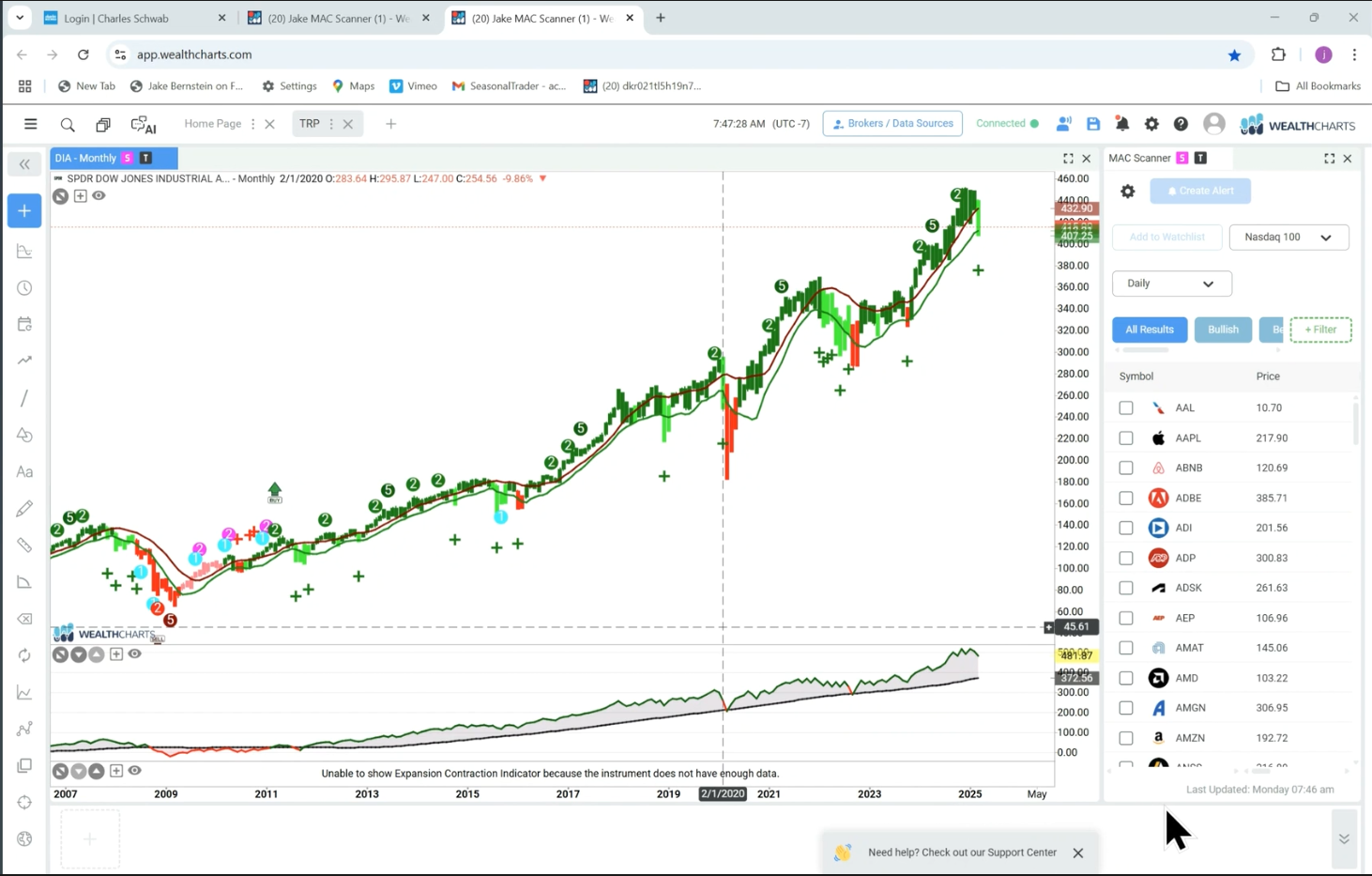This screenshot has width=1372, height=876.
Task: Click the blue add widget plus button
Action: point(24,210)
